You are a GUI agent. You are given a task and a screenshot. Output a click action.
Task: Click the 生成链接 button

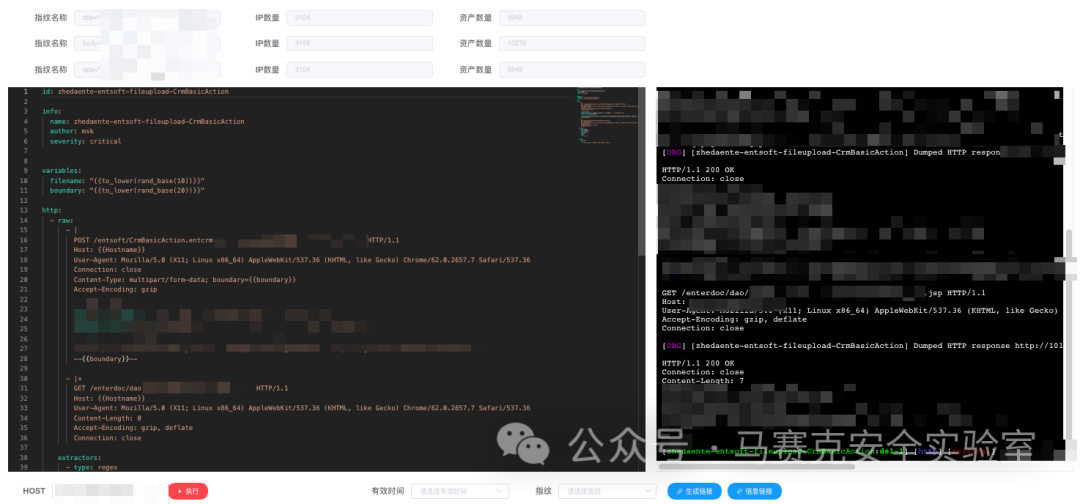coord(694,491)
